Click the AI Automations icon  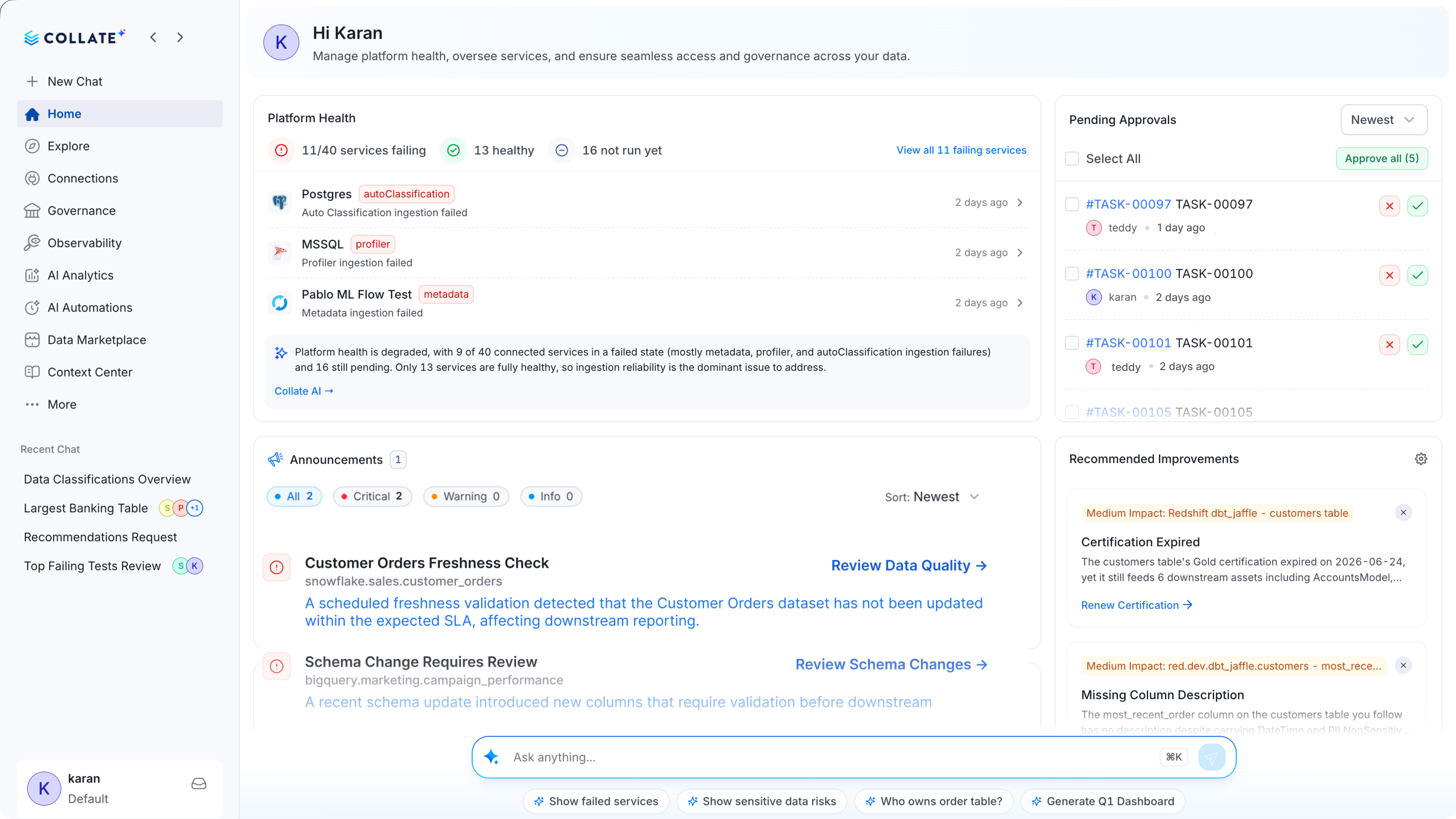click(32, 308)
